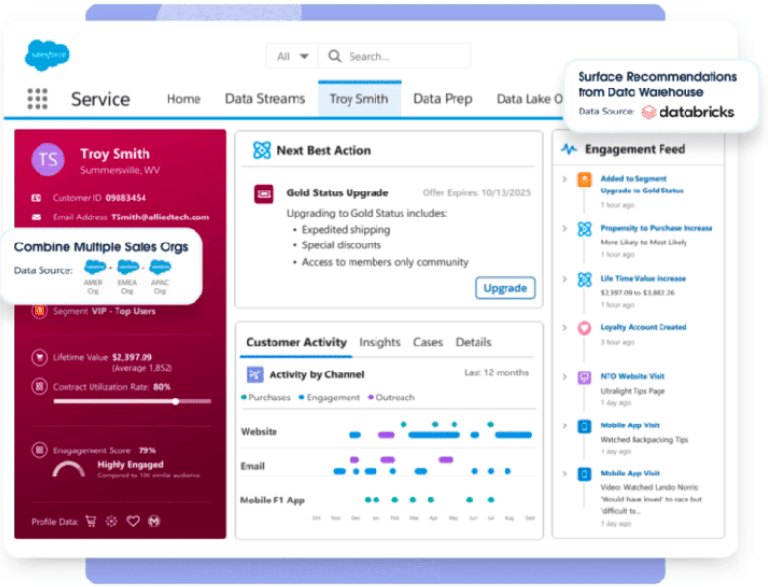The width and height of the screenshot is (768, 587).
Task: Open the Data Lake tab
Action: click(530, 99)
